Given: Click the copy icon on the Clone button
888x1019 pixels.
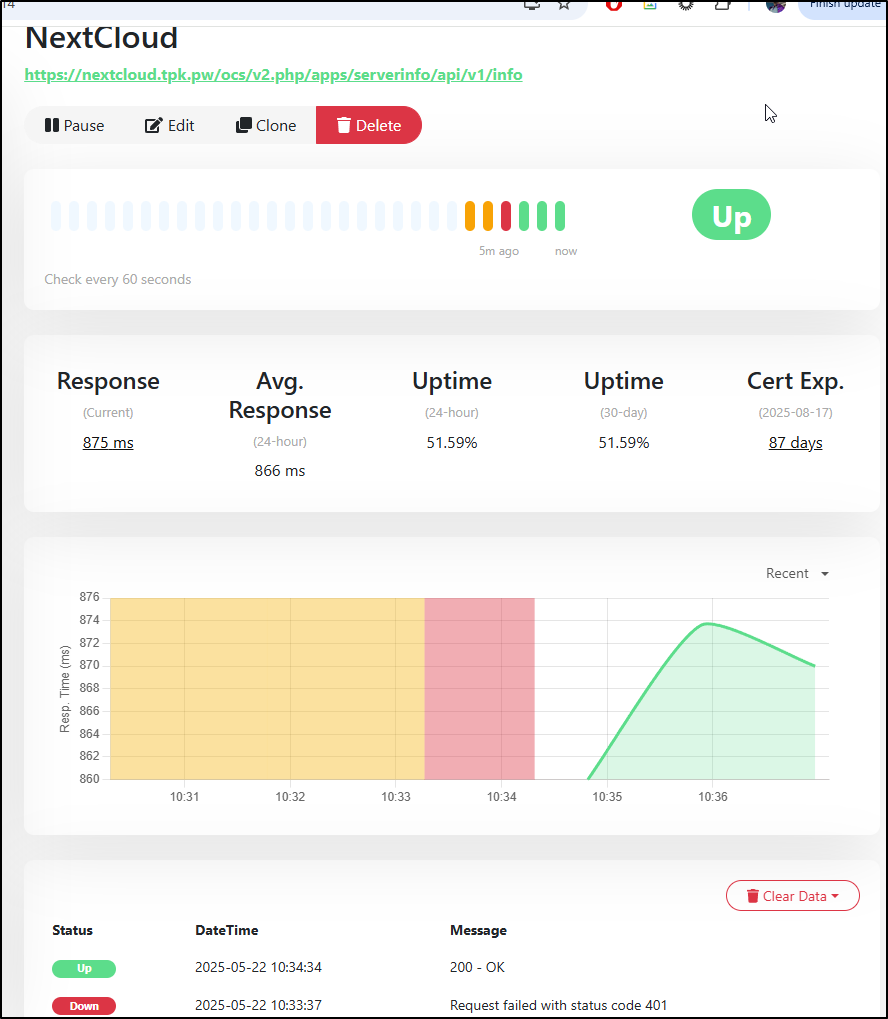Looking at the screenshot, I should pyautogui.click(x=243, y=125).
